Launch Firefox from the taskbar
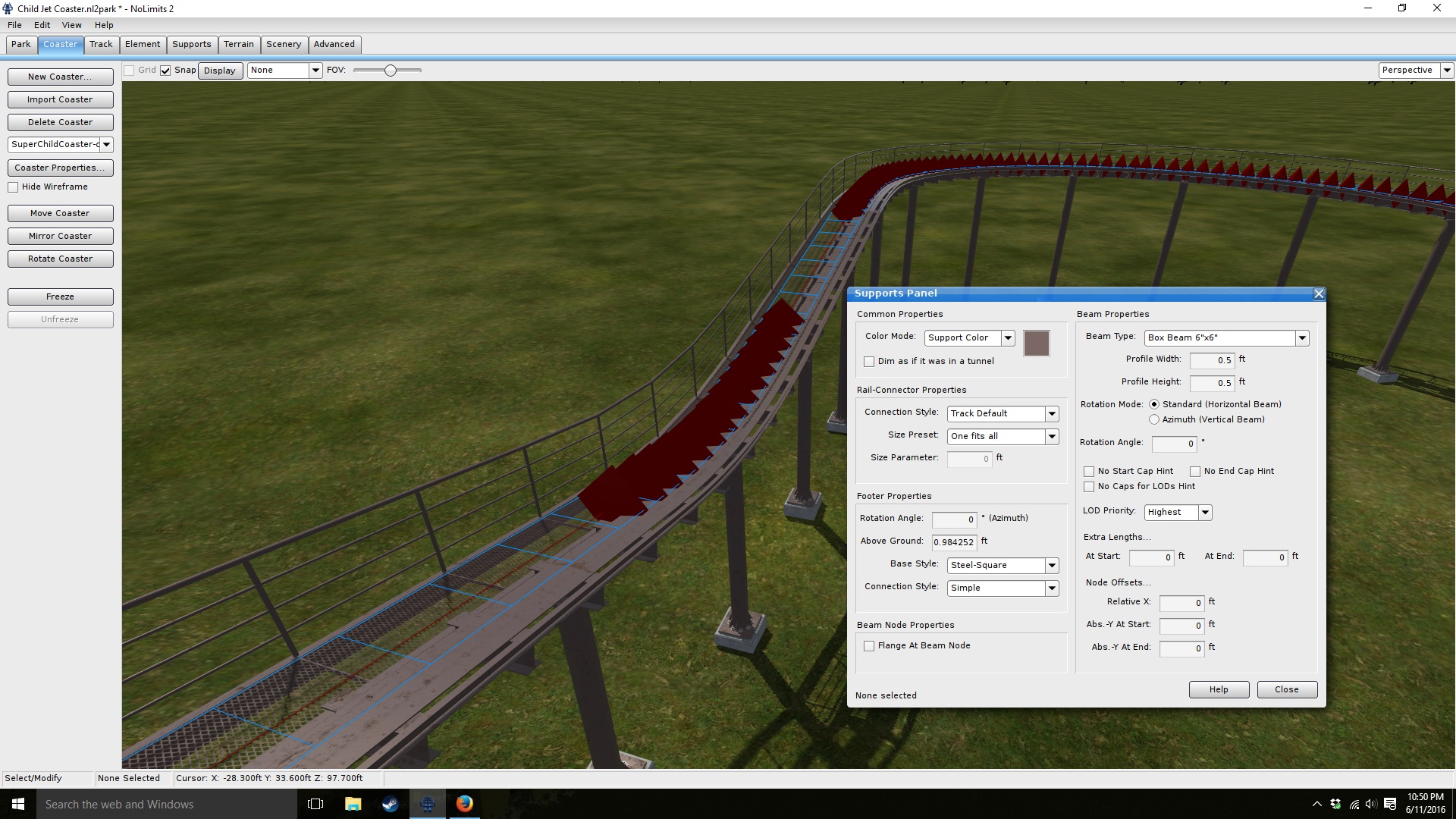This screenshot has width=1456, height=819. tap(465, 804)
